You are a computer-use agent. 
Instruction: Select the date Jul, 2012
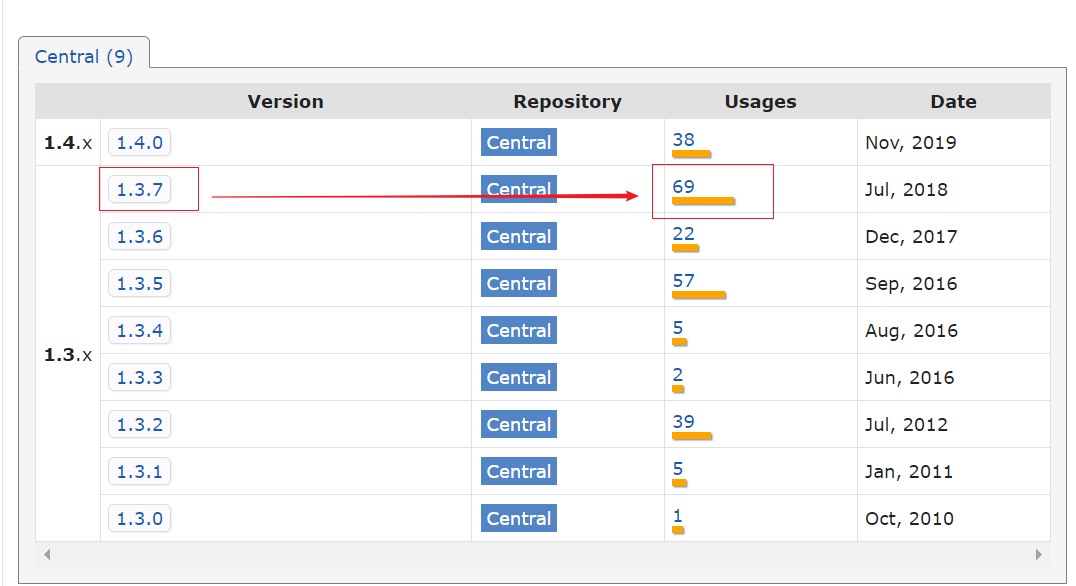906,425
